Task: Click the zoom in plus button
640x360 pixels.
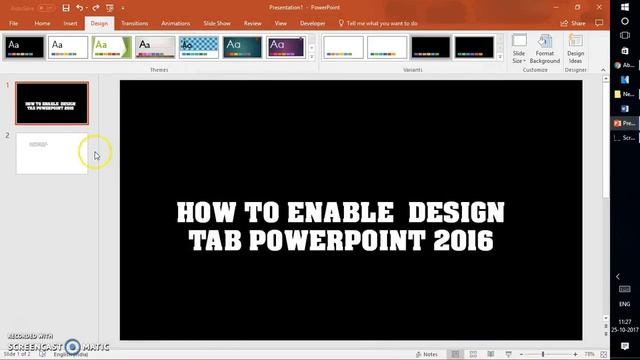Action: coord(576,354)
